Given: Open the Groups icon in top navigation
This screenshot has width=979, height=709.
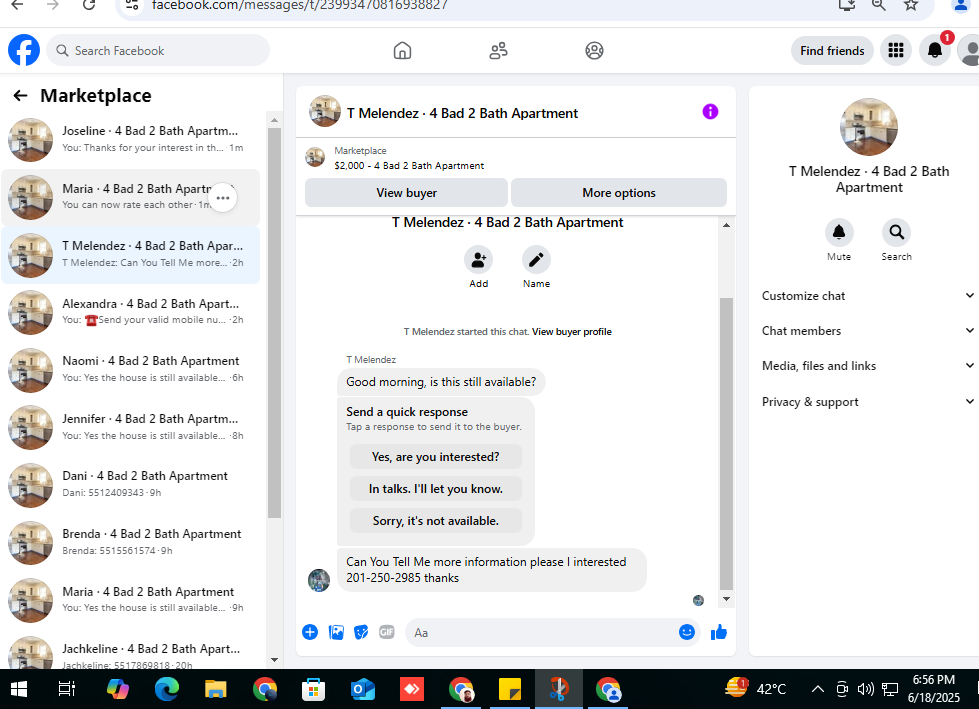Looking at the screenshot, I should tap(594, 51).
